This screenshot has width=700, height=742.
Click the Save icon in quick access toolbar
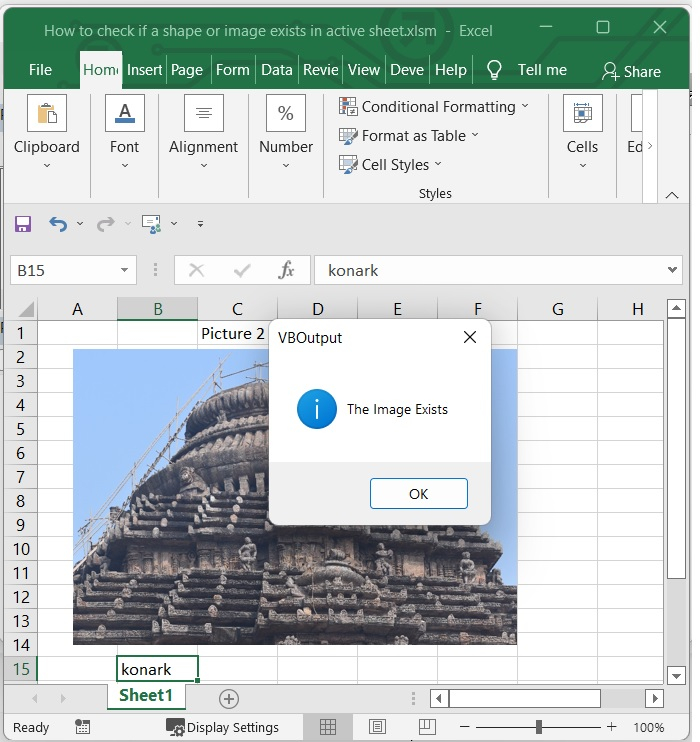pos(23,224)
